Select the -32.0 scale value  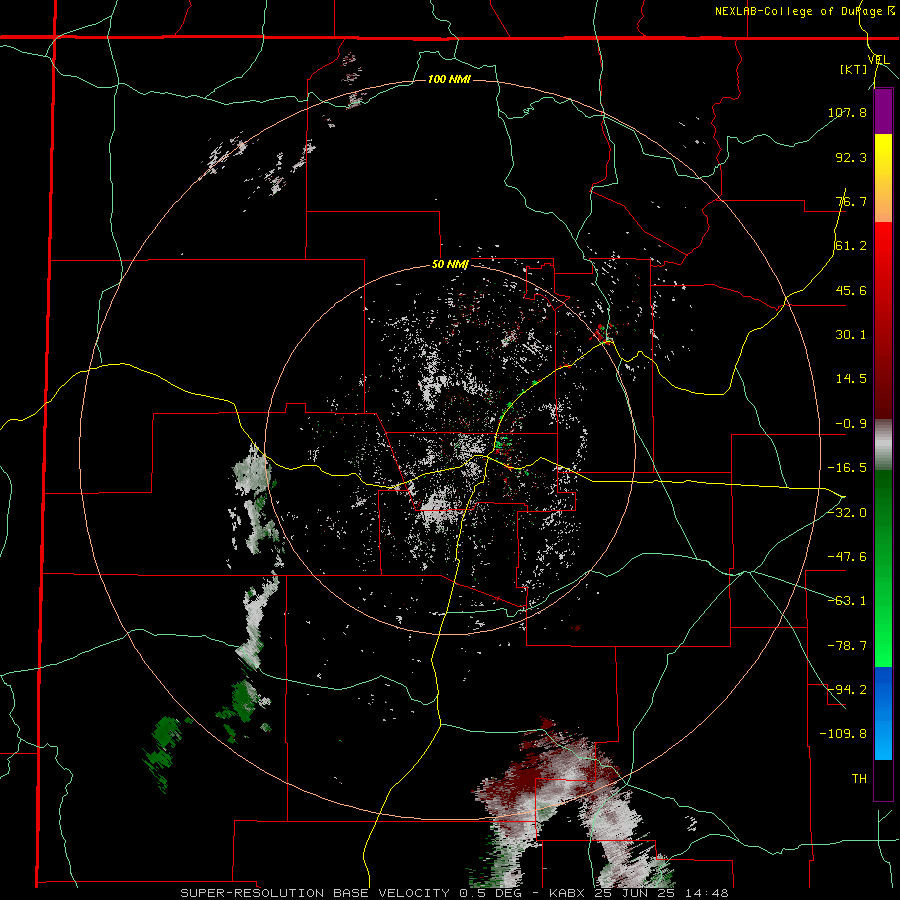pyautogui.click(x=847, y=513)
